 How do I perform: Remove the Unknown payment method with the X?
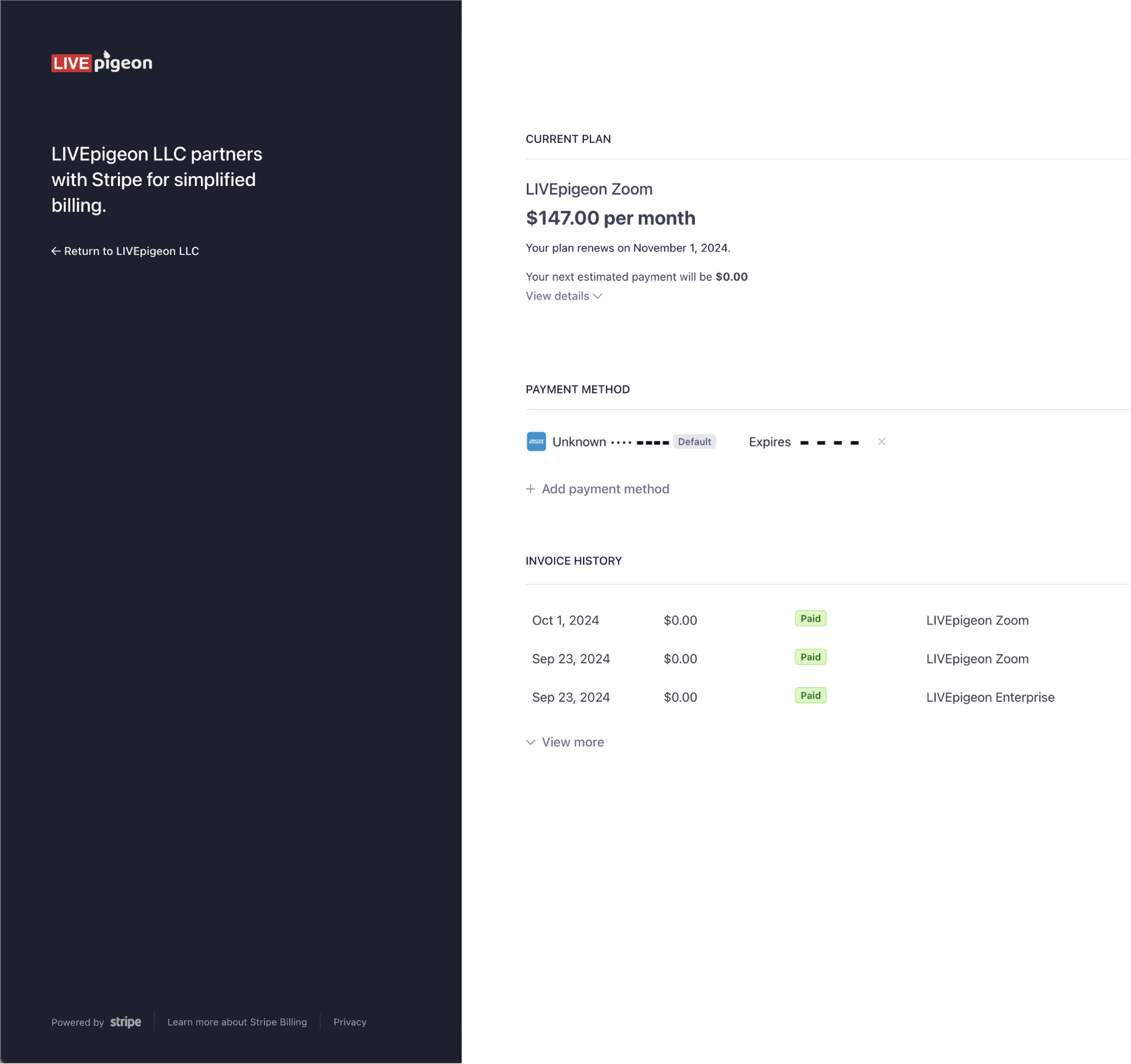(x=881, y=442)
